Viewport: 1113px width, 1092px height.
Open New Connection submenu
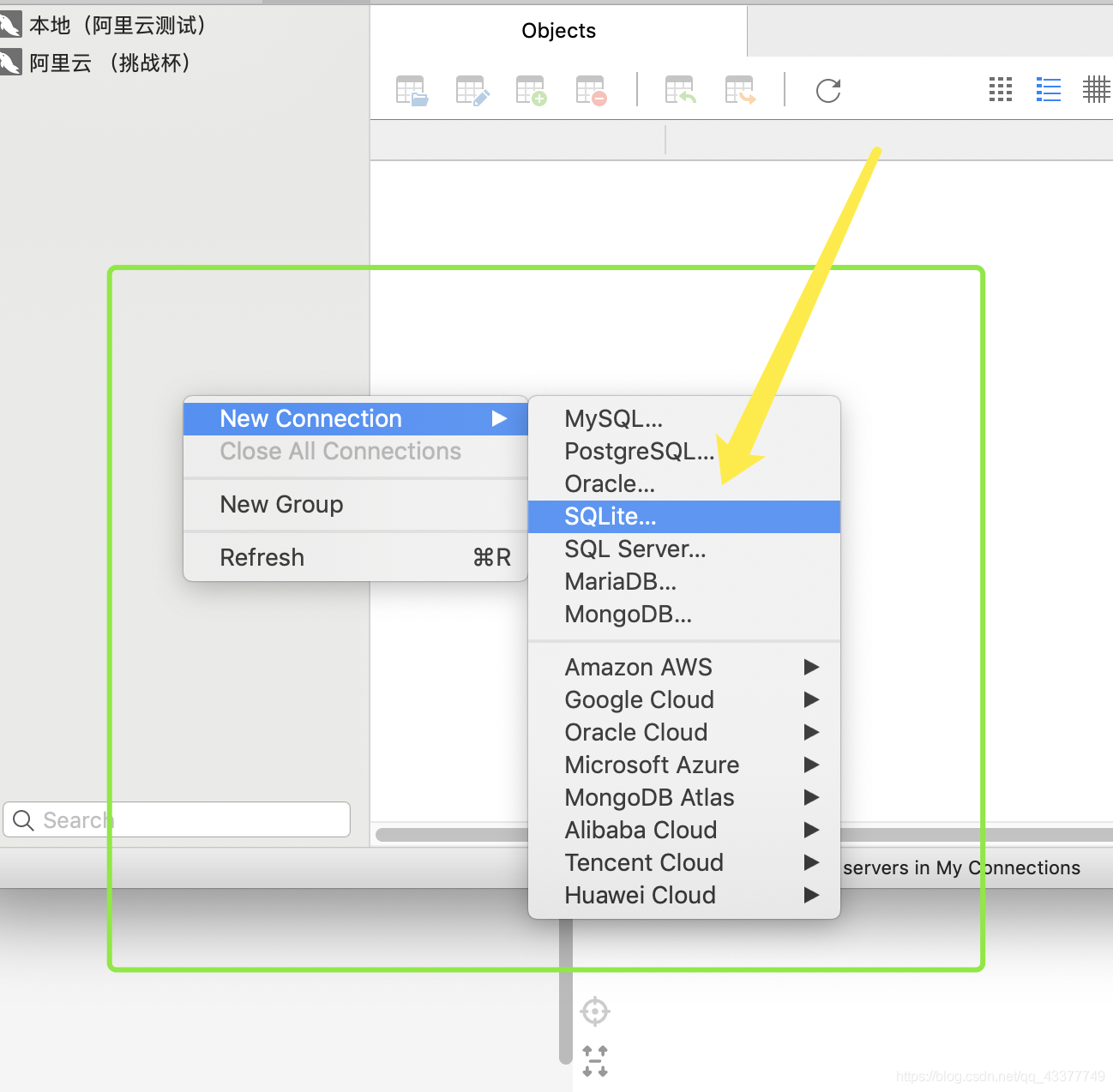click(356, 418)
